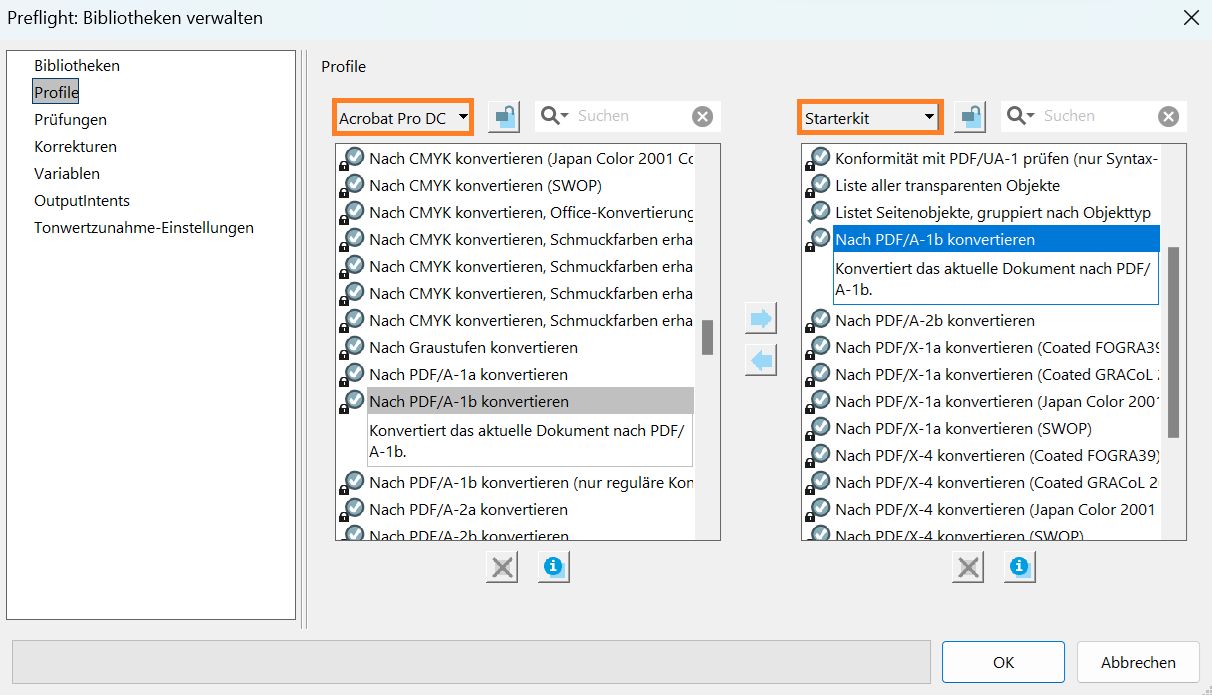The image size is (1212, 695).
Task: Open the Starterkit library dropdown
Action: [x=869, y=118]
